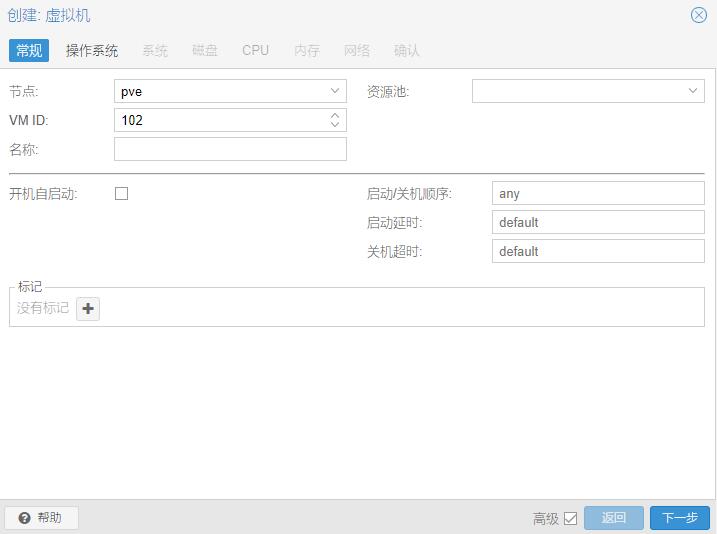Enable the 开机自启动 checkbox
The height and width of the screenshot is (534, 717).
point(122,194)
